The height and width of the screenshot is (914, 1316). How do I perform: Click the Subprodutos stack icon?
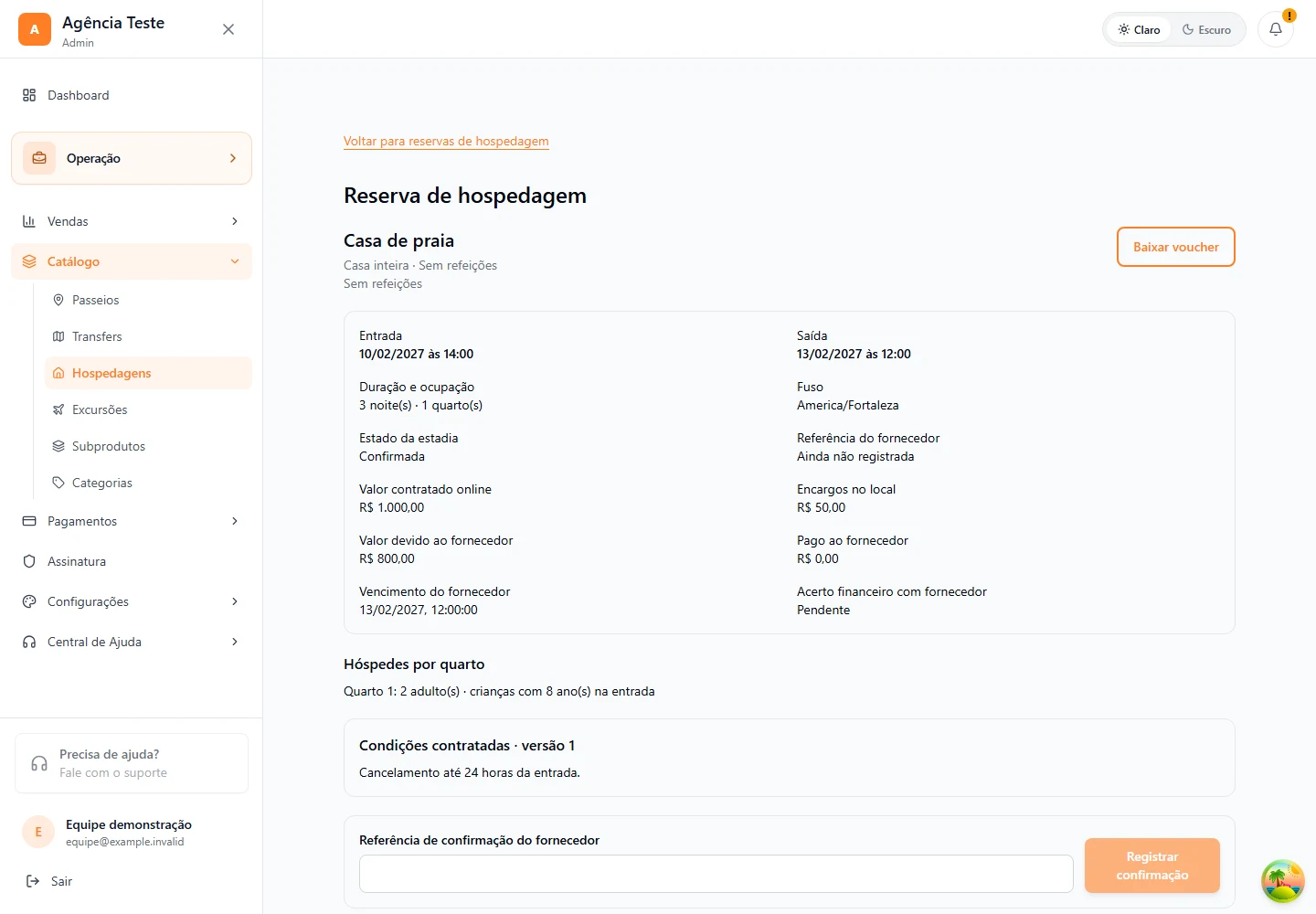point(58,446)
